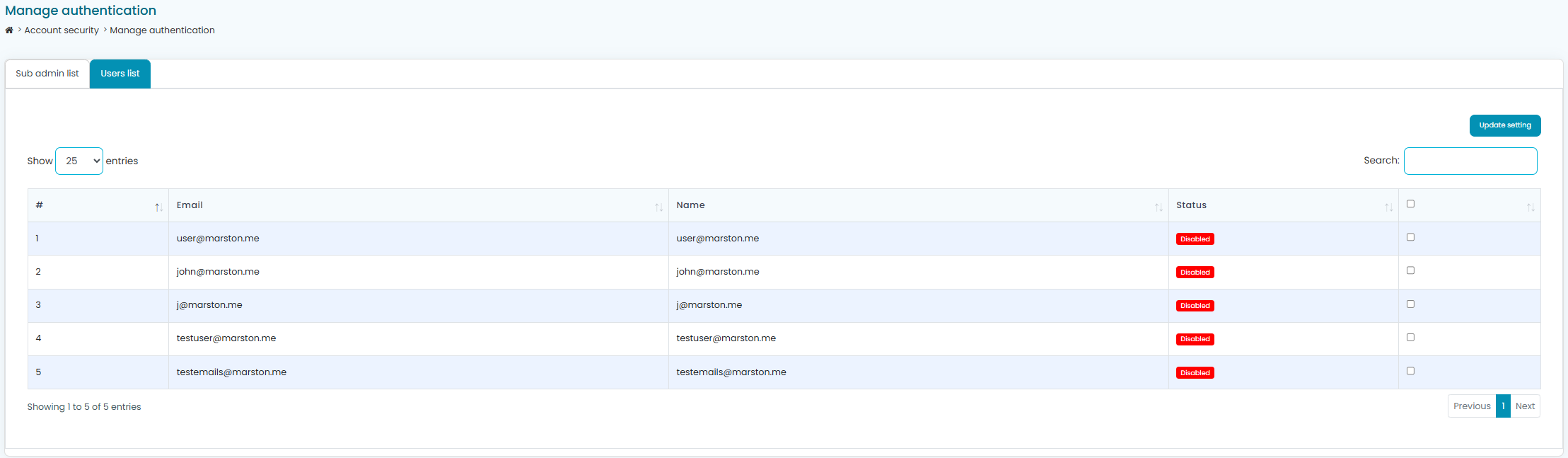The width and height of the screenshot is (1568, 458).
Task: Click the Update setting button
Action: [x=1505, y=125]
